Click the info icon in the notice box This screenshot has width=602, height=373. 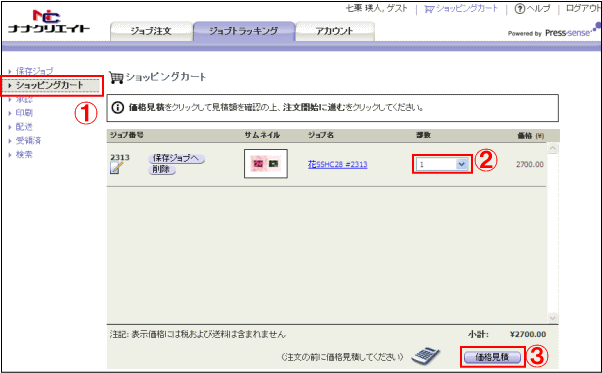(117, 107)
